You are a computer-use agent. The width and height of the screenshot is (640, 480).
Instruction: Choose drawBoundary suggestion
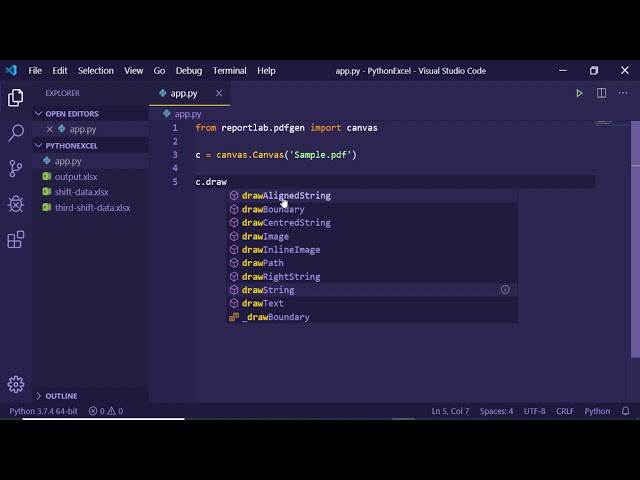pyautogui.click(x=372, y=209)
